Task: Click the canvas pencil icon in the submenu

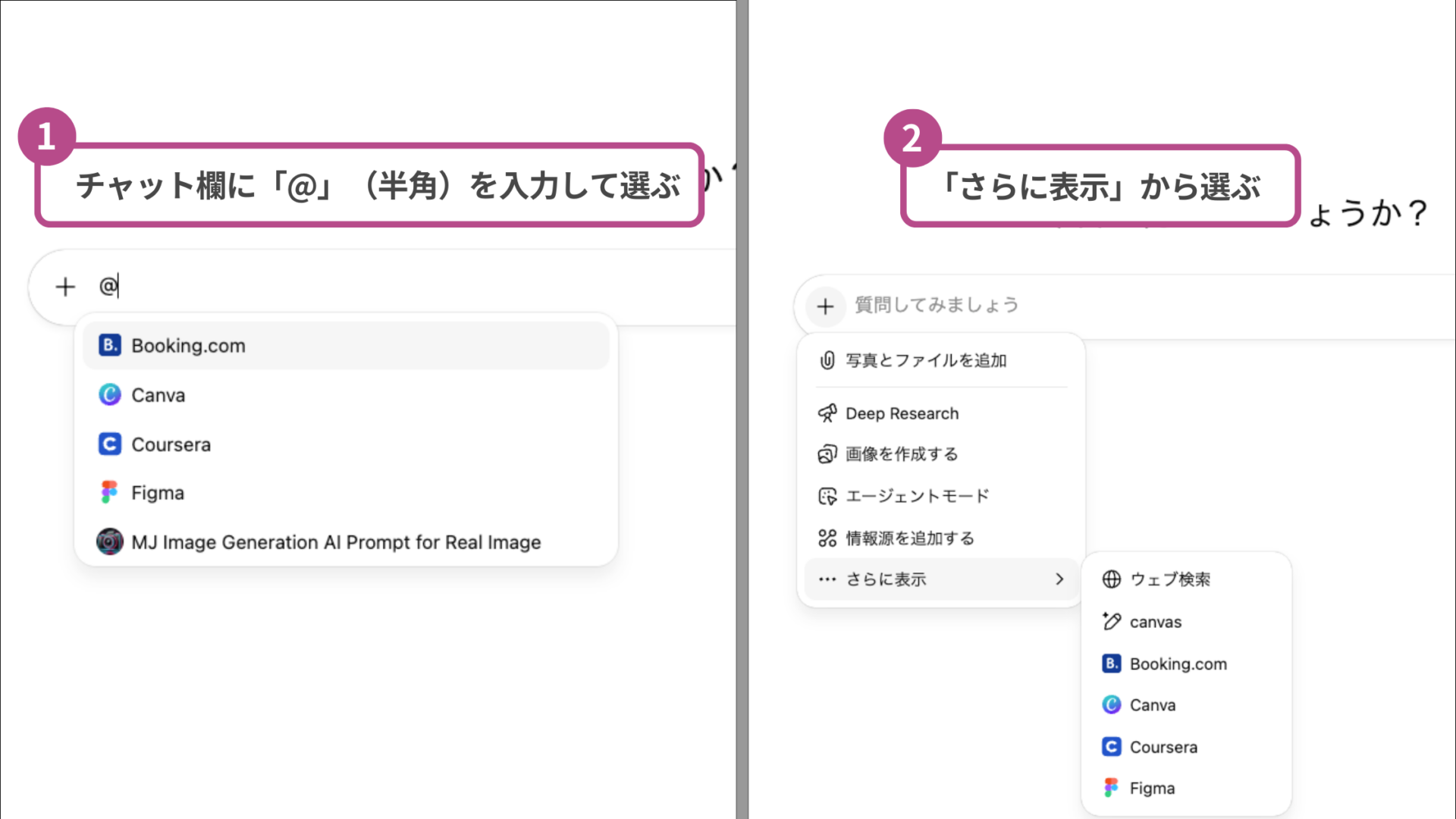Action: [1112, 621]
